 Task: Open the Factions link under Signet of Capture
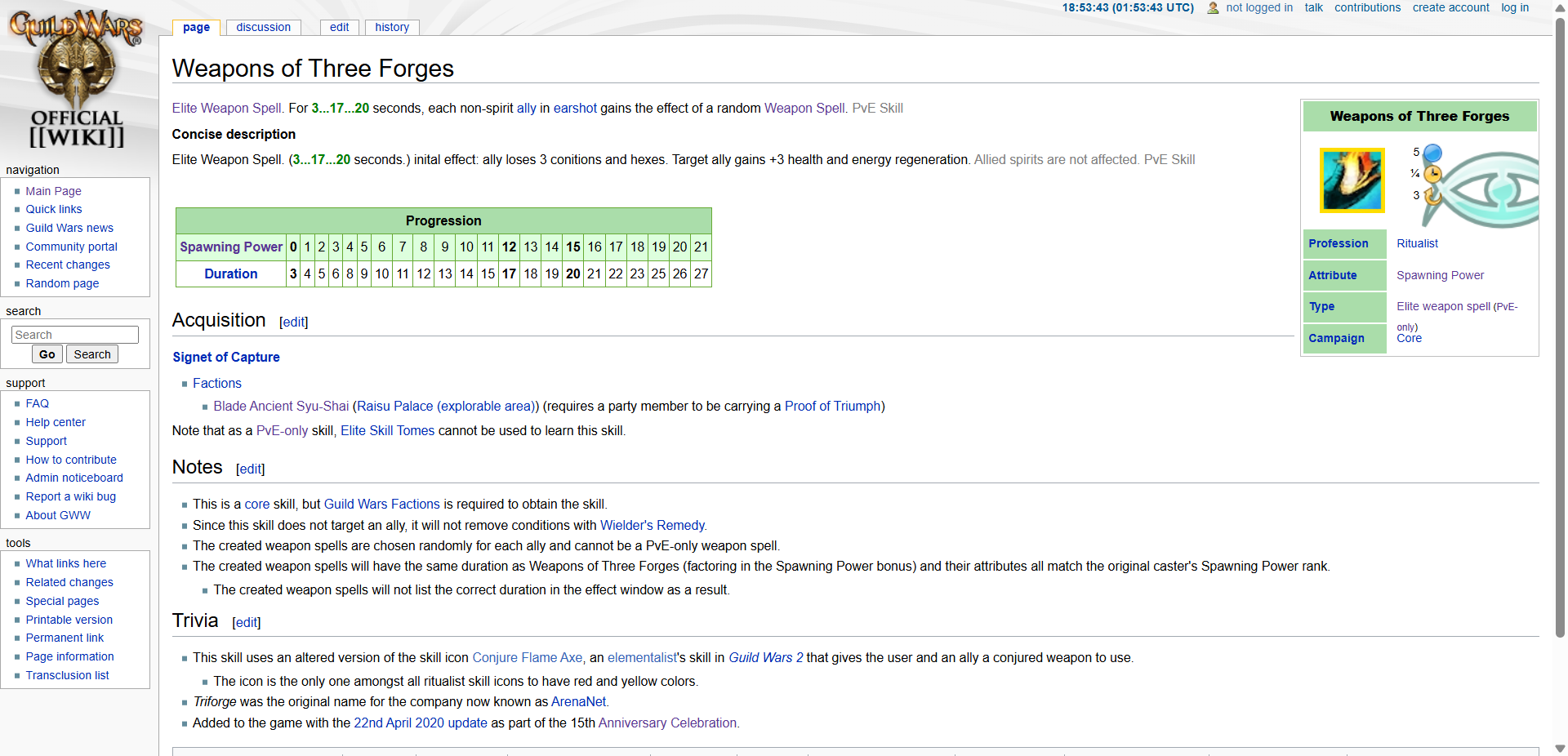(217, 383)
